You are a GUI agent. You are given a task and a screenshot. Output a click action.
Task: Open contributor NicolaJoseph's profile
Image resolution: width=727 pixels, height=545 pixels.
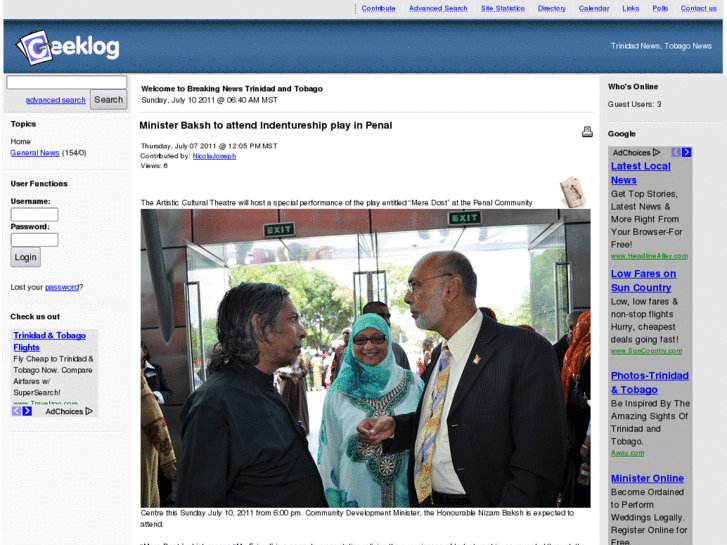(214, 156)
